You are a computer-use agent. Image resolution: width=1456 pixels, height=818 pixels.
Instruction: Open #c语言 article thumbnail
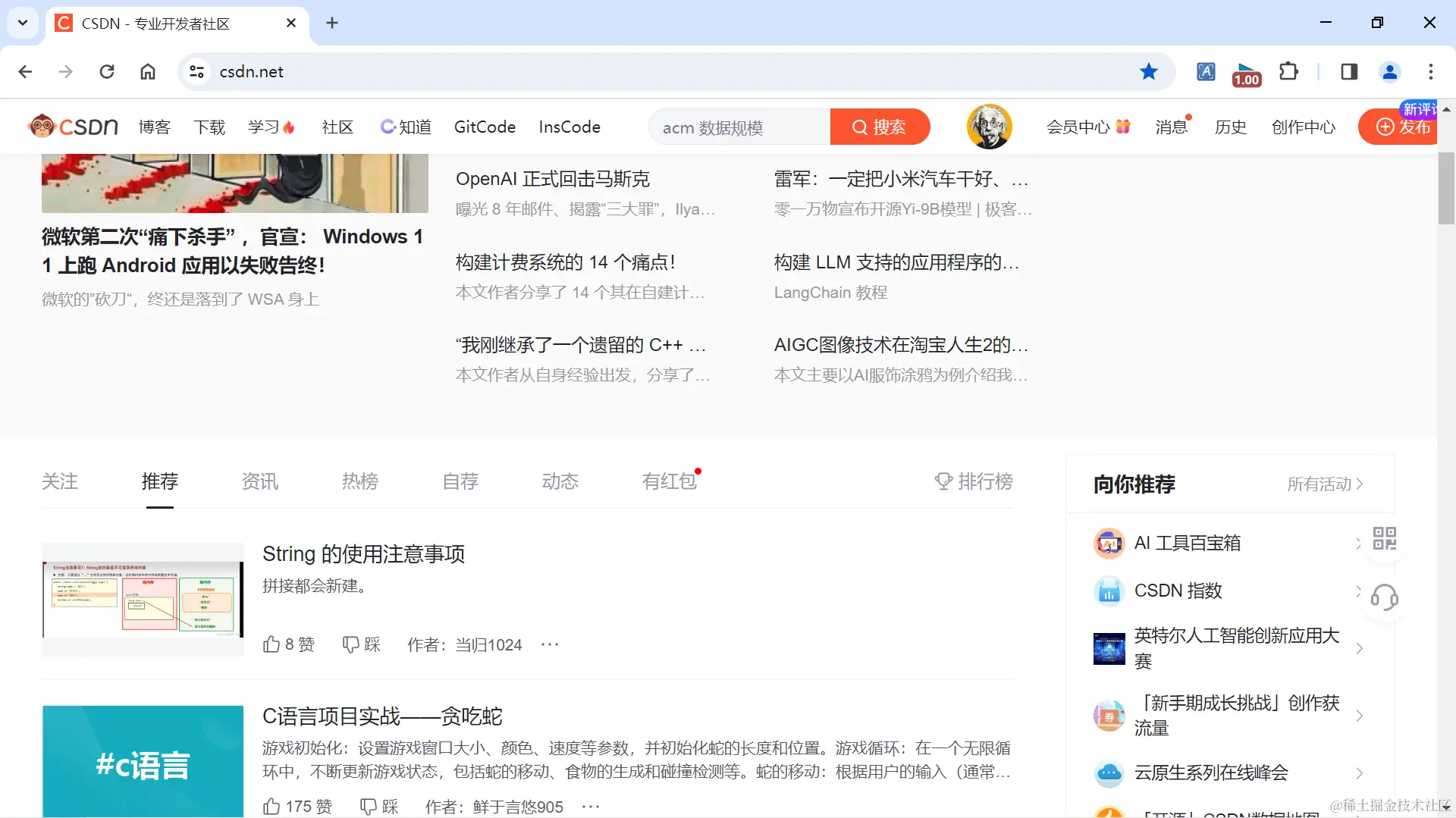point(143,761)
